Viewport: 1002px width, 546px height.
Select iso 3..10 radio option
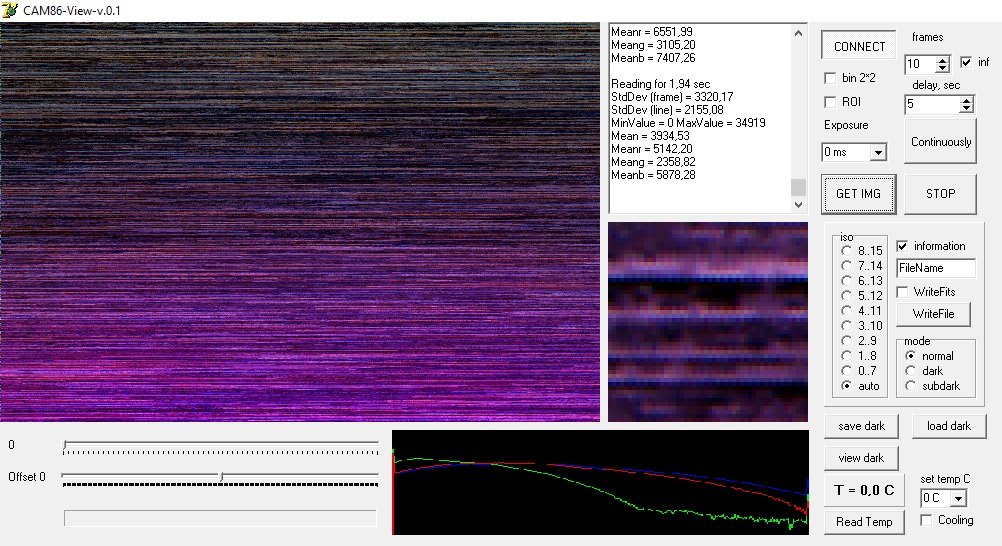click(847, 325)
